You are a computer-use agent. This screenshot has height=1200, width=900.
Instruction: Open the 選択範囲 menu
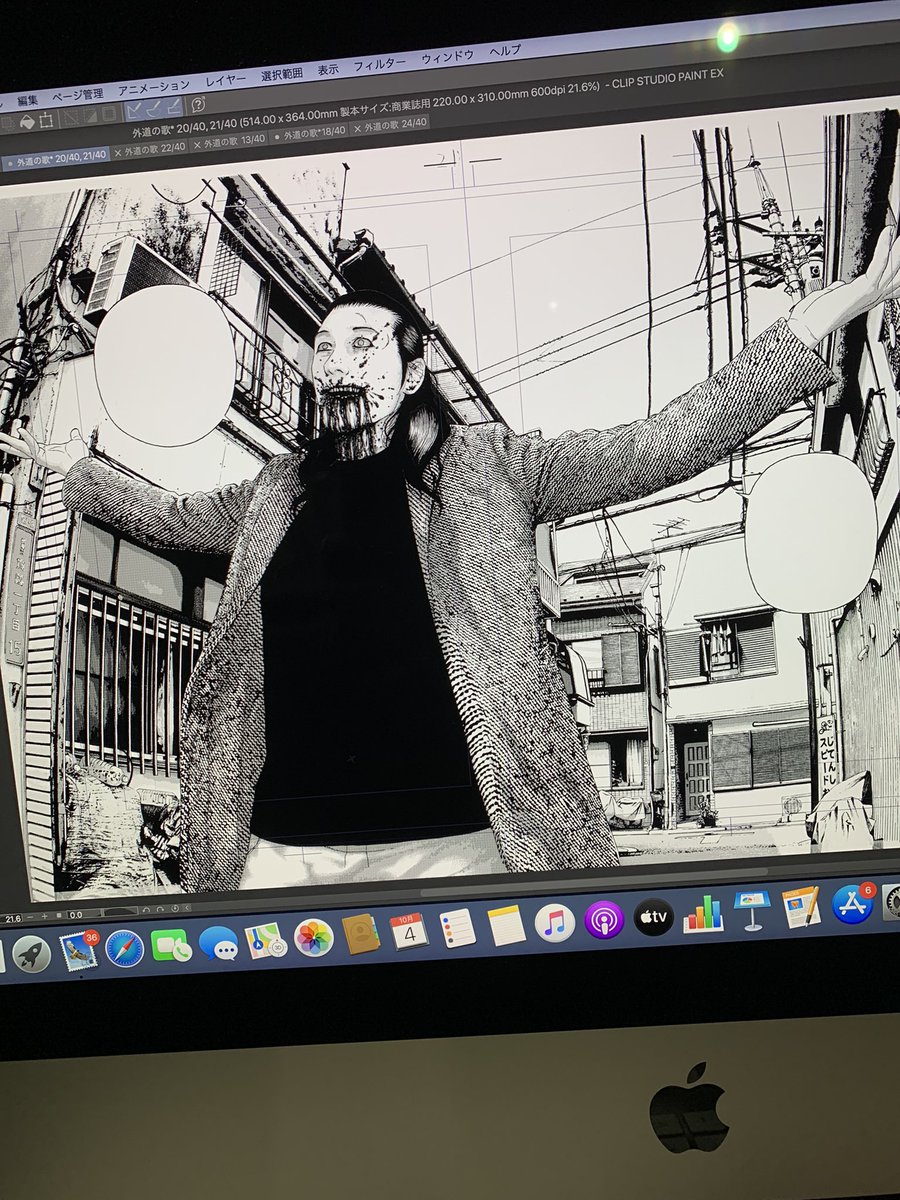(x=282, y=75)
